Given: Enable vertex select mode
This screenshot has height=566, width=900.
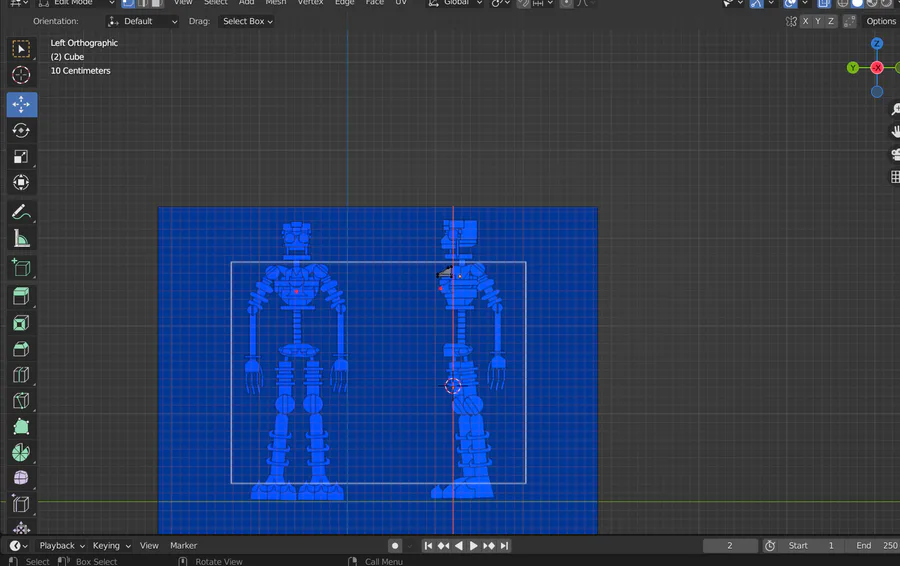Looking at the screenshot, I should coord(128,3).
